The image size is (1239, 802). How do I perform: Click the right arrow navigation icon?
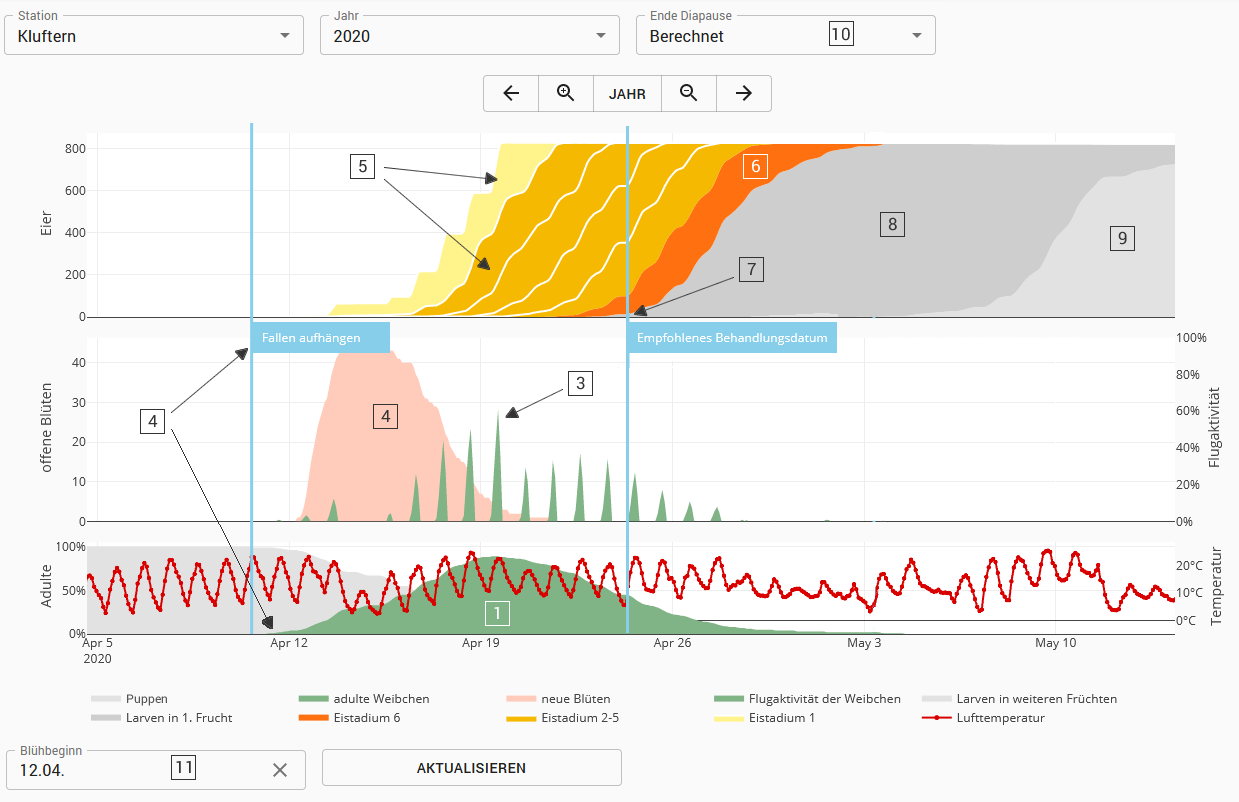click(x=744, y=93)
